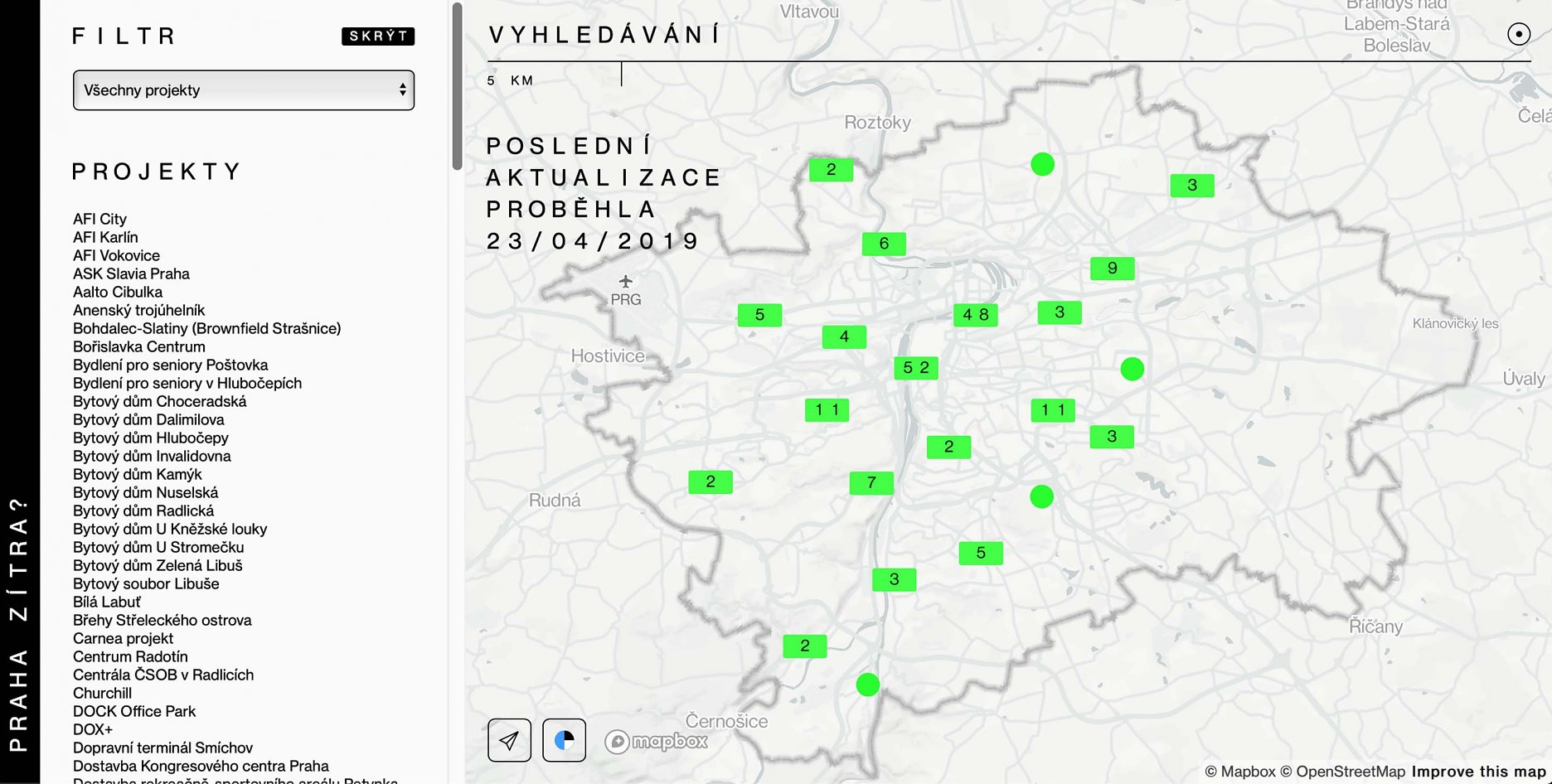
Task: Click the green cluster marker labeled 52
Action: pos(915,368)
